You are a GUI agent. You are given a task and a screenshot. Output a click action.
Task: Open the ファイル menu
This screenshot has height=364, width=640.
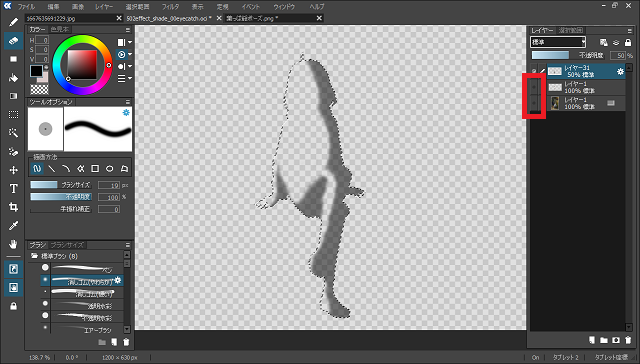26,7
